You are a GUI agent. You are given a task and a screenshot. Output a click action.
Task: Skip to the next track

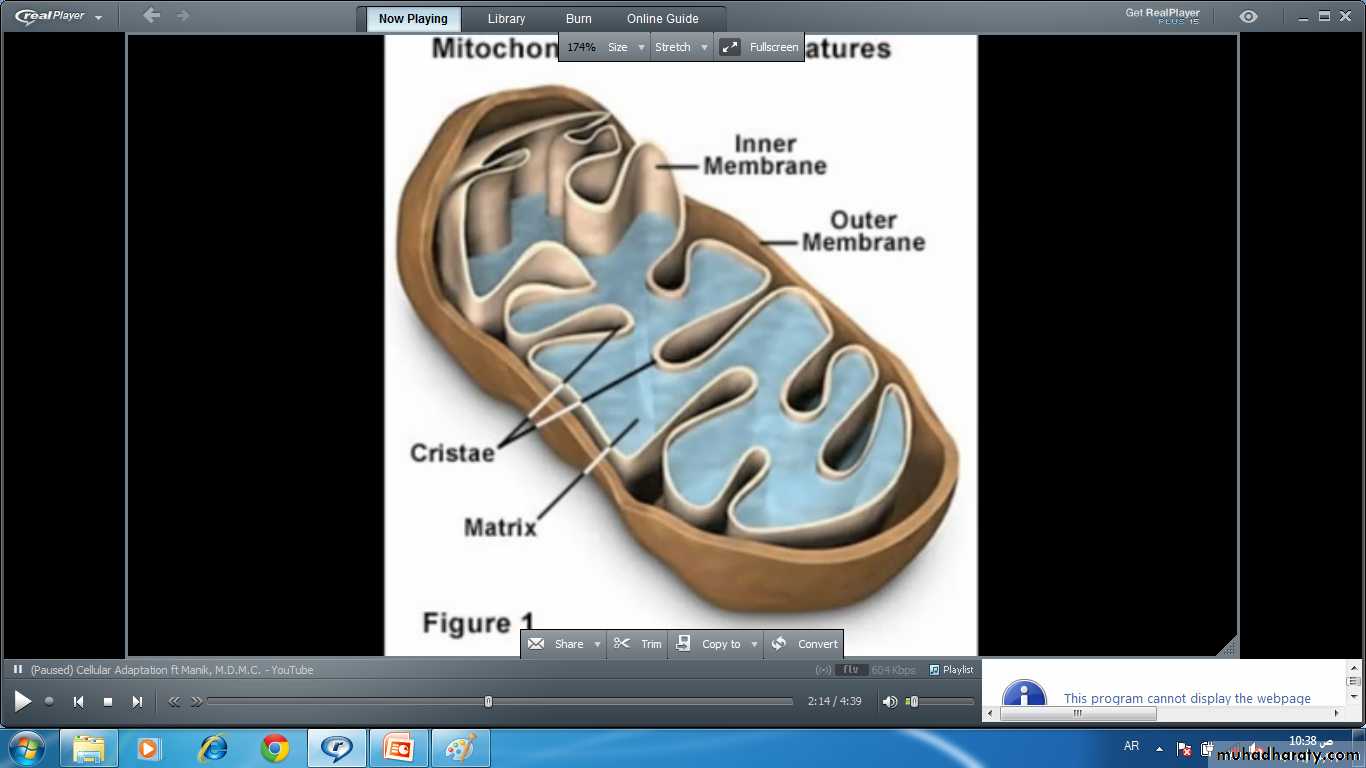click(x=138, y=702)
